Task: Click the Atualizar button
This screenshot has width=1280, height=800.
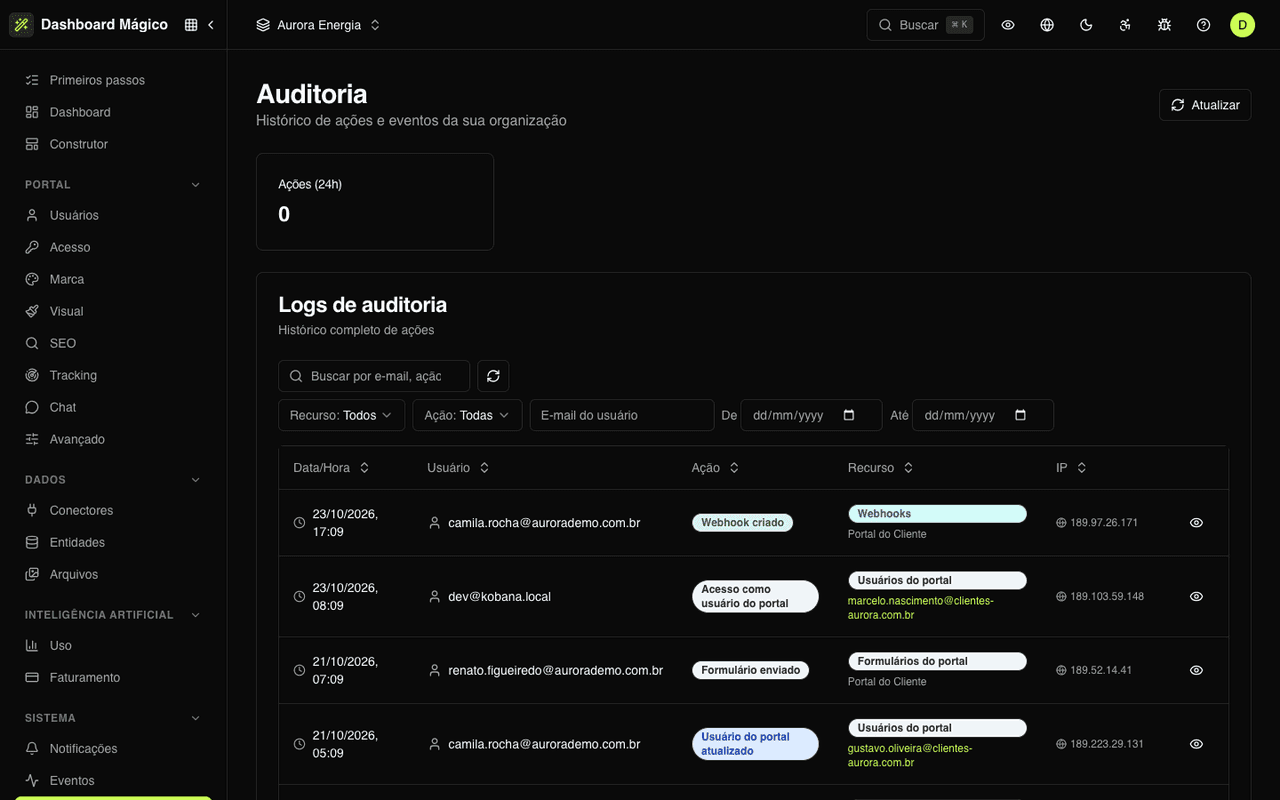Action: tap(1205, 105)
